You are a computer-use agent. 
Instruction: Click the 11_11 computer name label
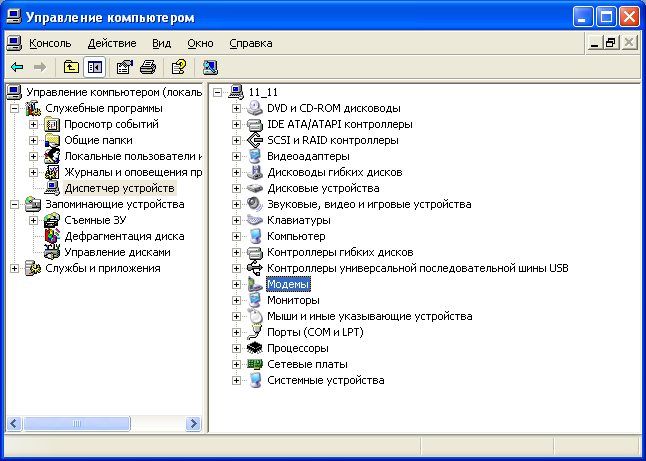(x=263, y=92)
